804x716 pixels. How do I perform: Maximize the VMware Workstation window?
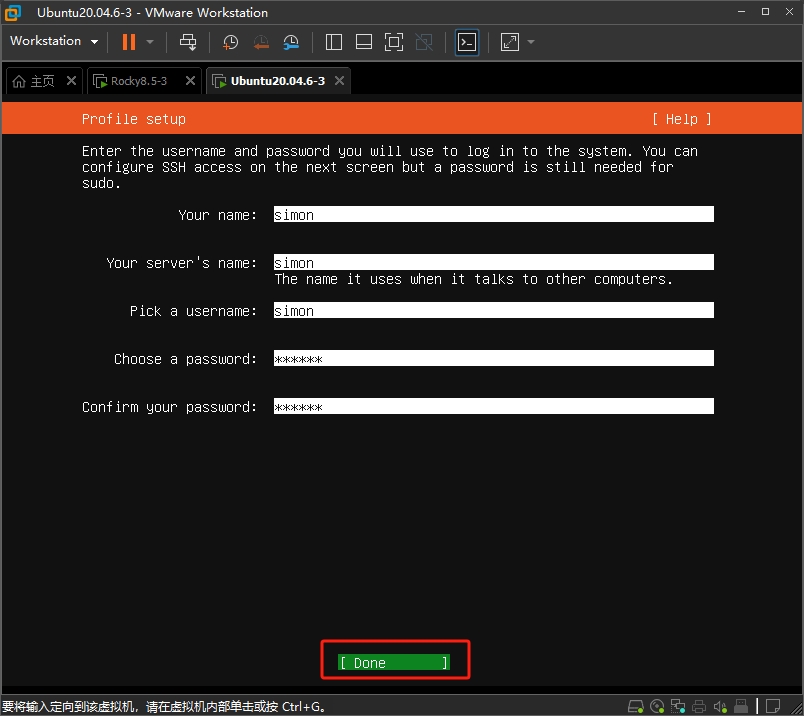766,12
